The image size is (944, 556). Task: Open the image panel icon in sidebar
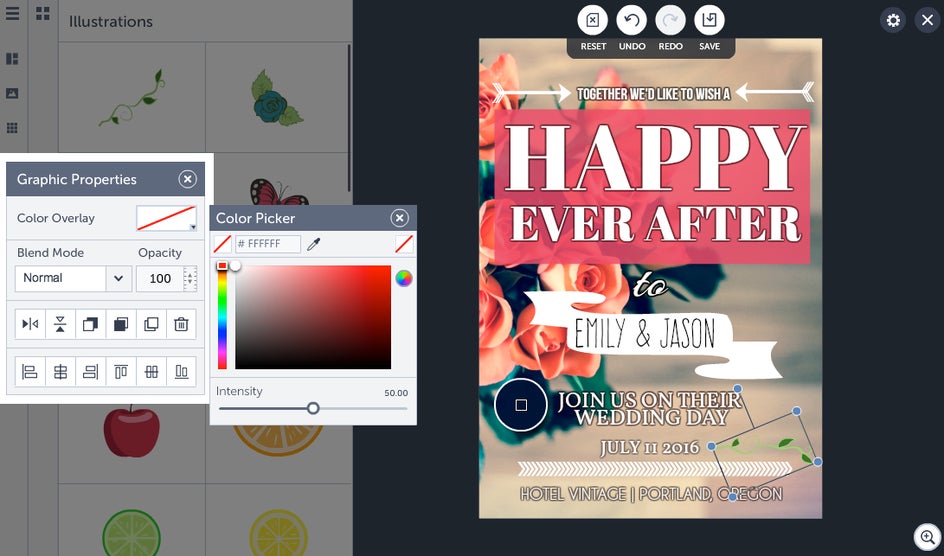12,93
